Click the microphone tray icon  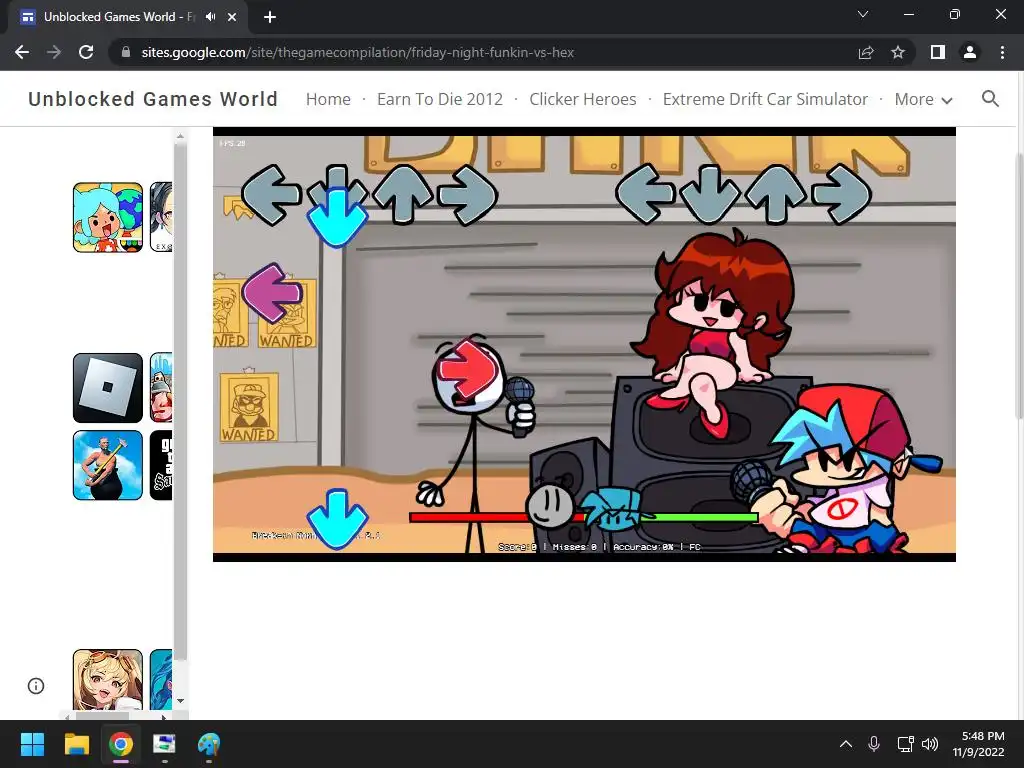click(x=874, y=744)
